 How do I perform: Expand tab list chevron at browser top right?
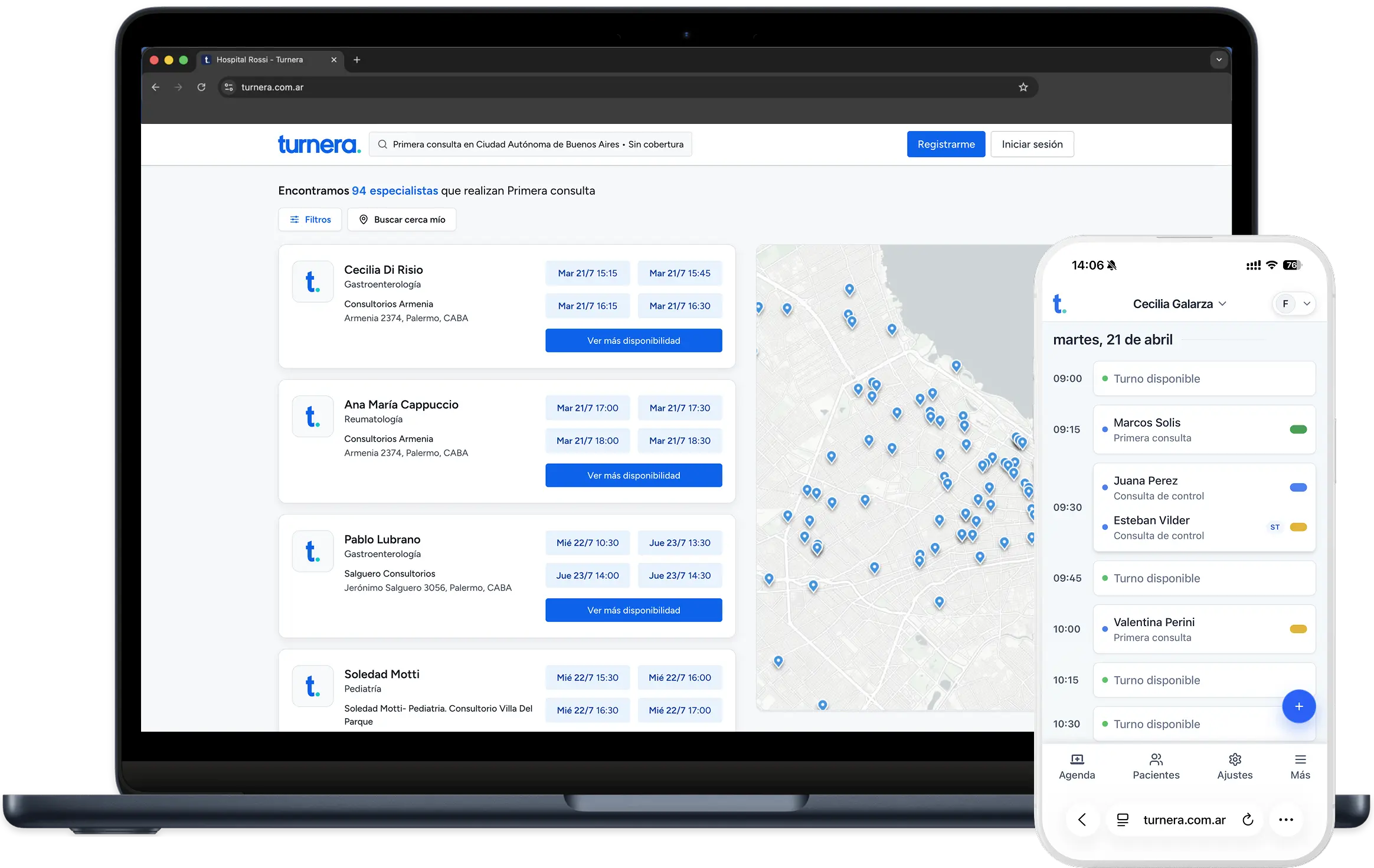pyautogui.click(x=1219, y=60)
